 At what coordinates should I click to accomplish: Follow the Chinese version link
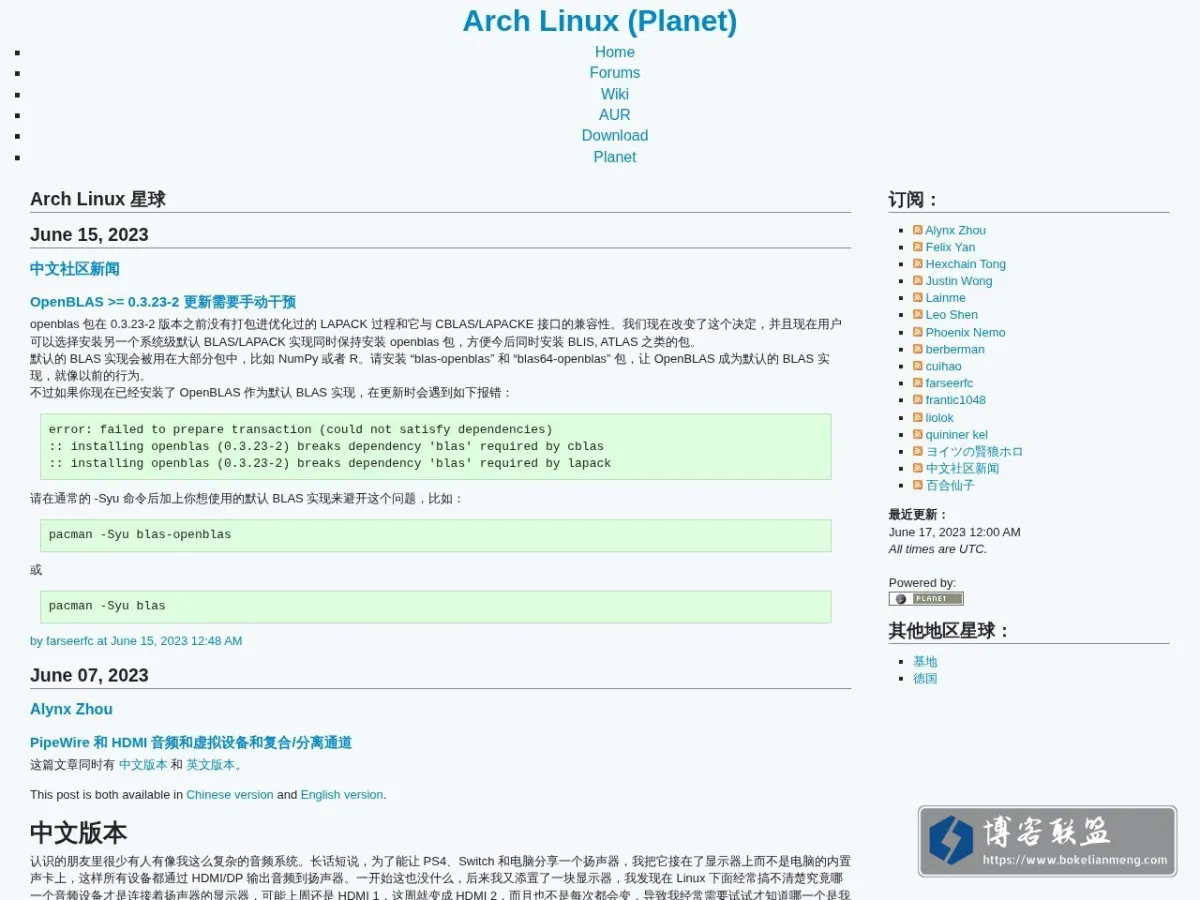(230, 795)
